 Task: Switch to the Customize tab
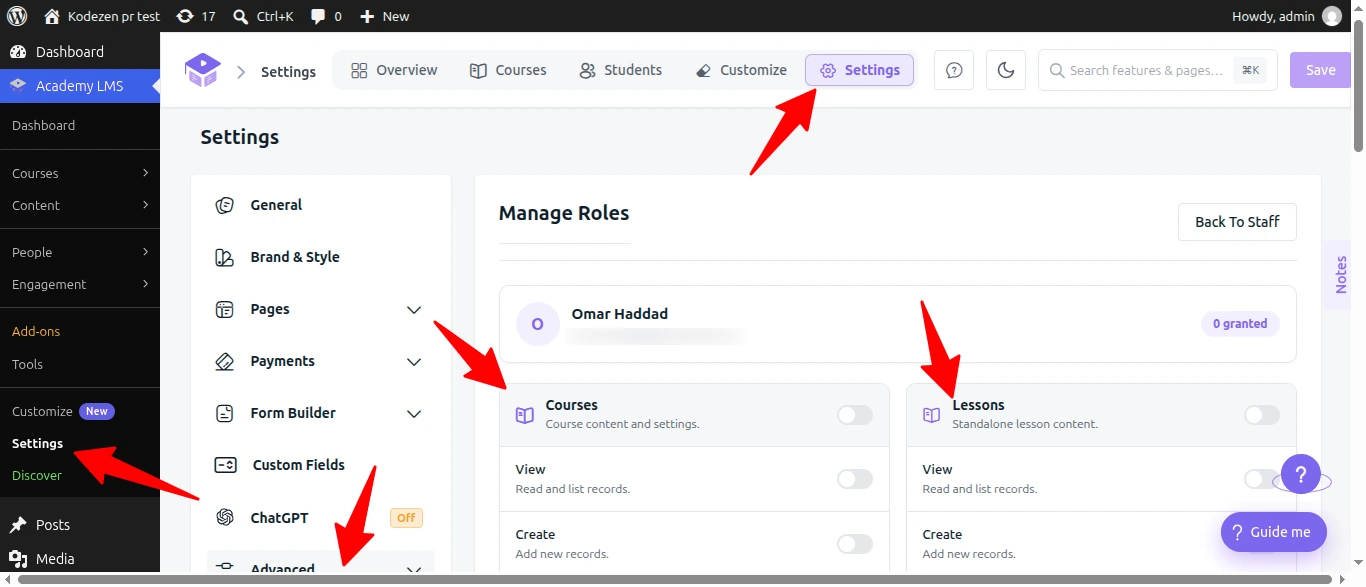(x=741, y=70)
